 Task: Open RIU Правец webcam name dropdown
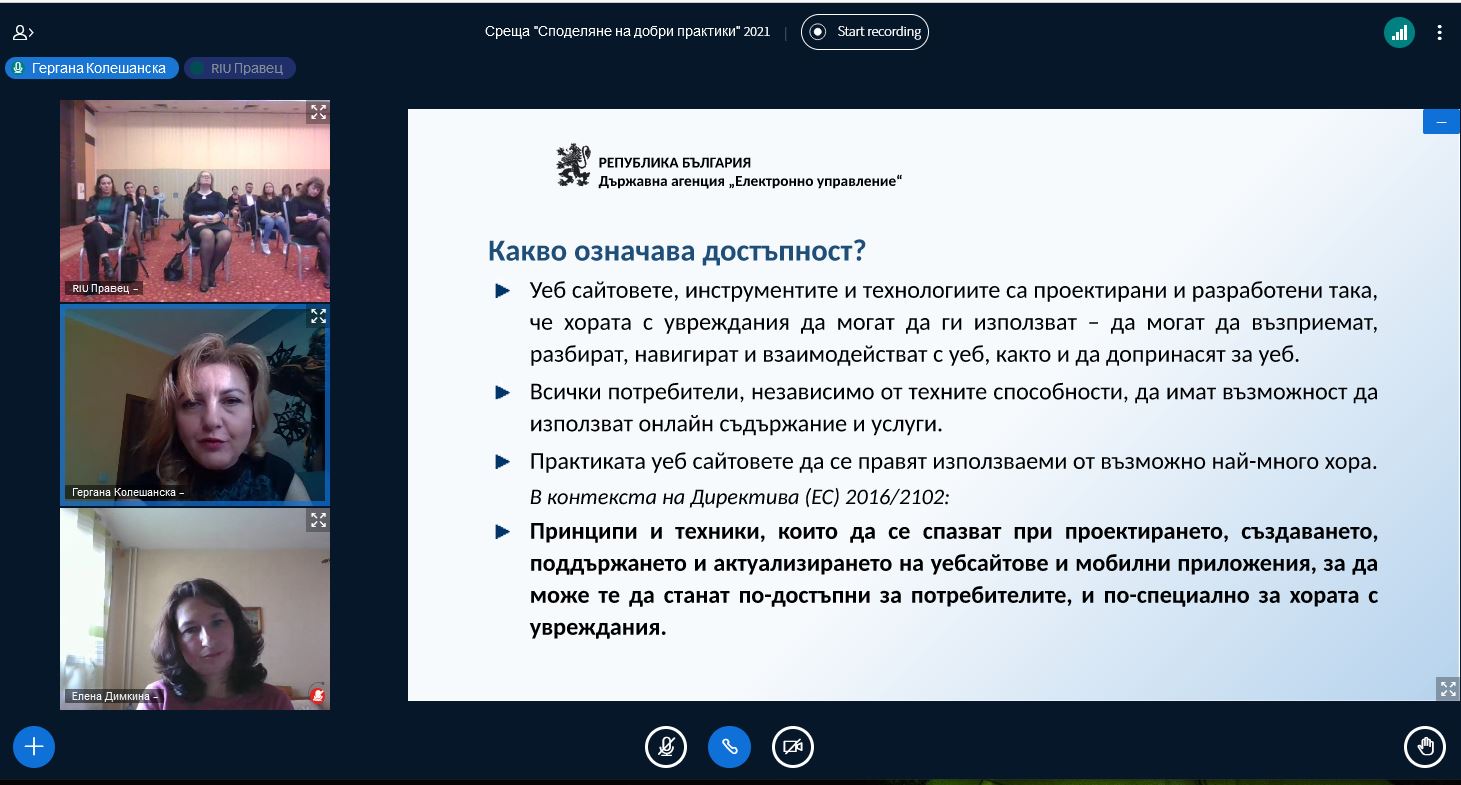[105, 288]
